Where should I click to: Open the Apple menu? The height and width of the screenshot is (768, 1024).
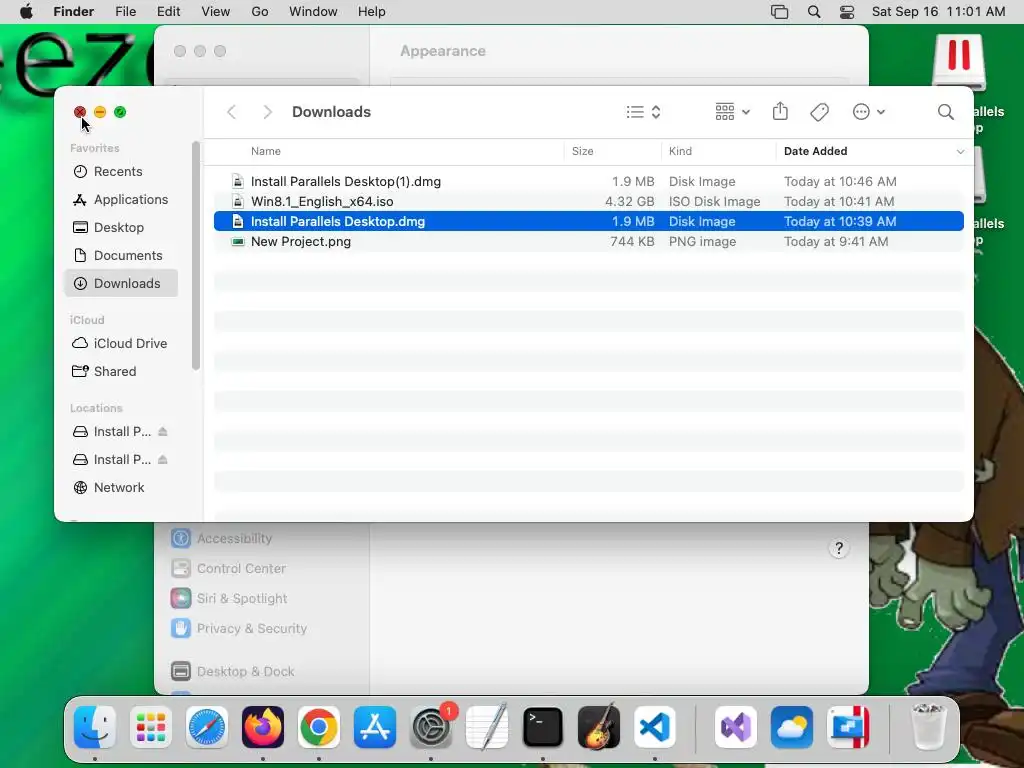tap(26, 12)
